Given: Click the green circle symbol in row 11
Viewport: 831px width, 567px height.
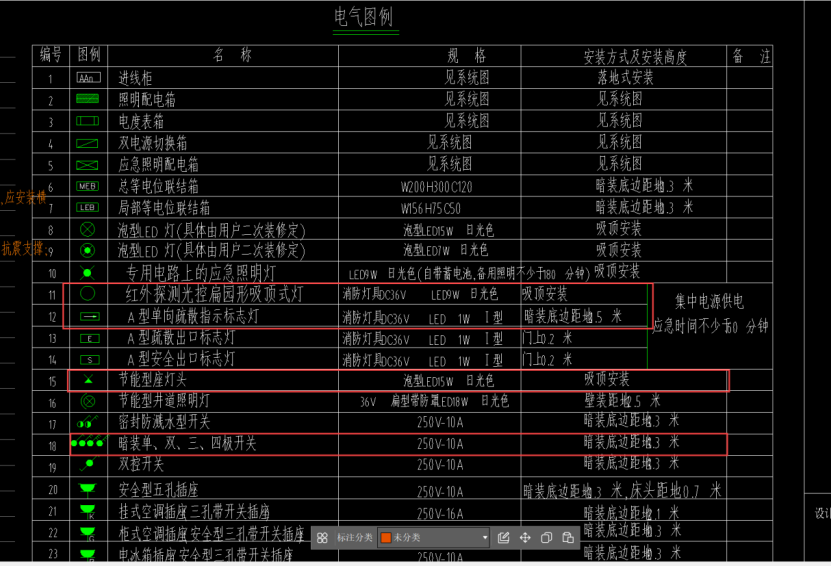Looking at the screenshot, I should coord(87,294).
